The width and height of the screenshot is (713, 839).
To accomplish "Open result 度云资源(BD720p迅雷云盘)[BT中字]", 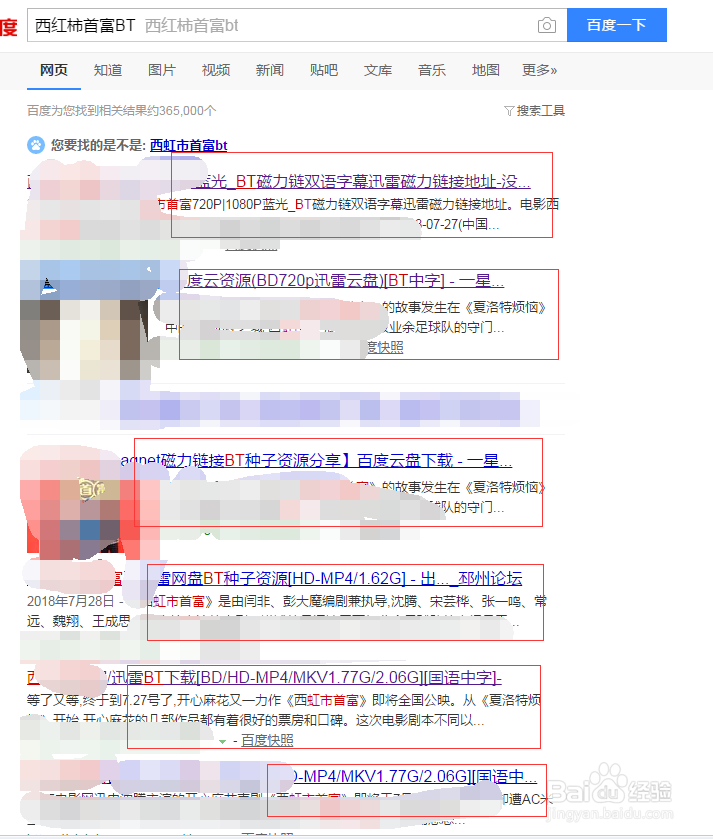I will [x=344, y=280].
